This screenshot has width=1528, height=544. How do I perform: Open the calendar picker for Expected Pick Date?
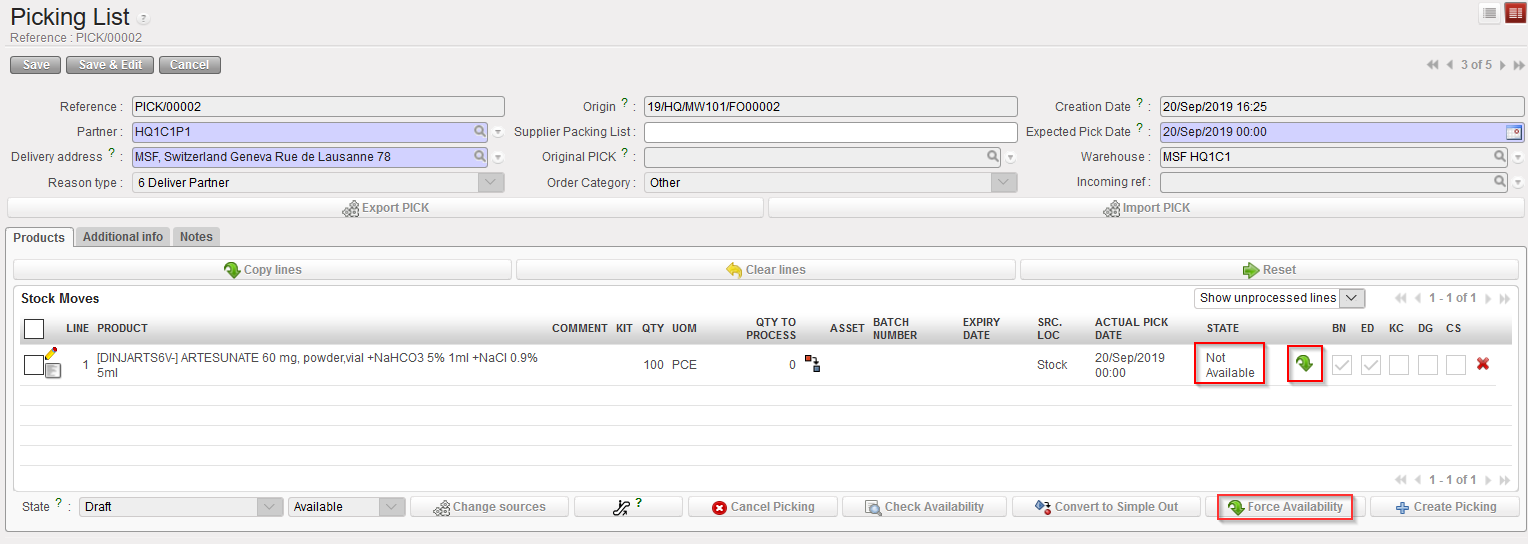(1513, 132)
